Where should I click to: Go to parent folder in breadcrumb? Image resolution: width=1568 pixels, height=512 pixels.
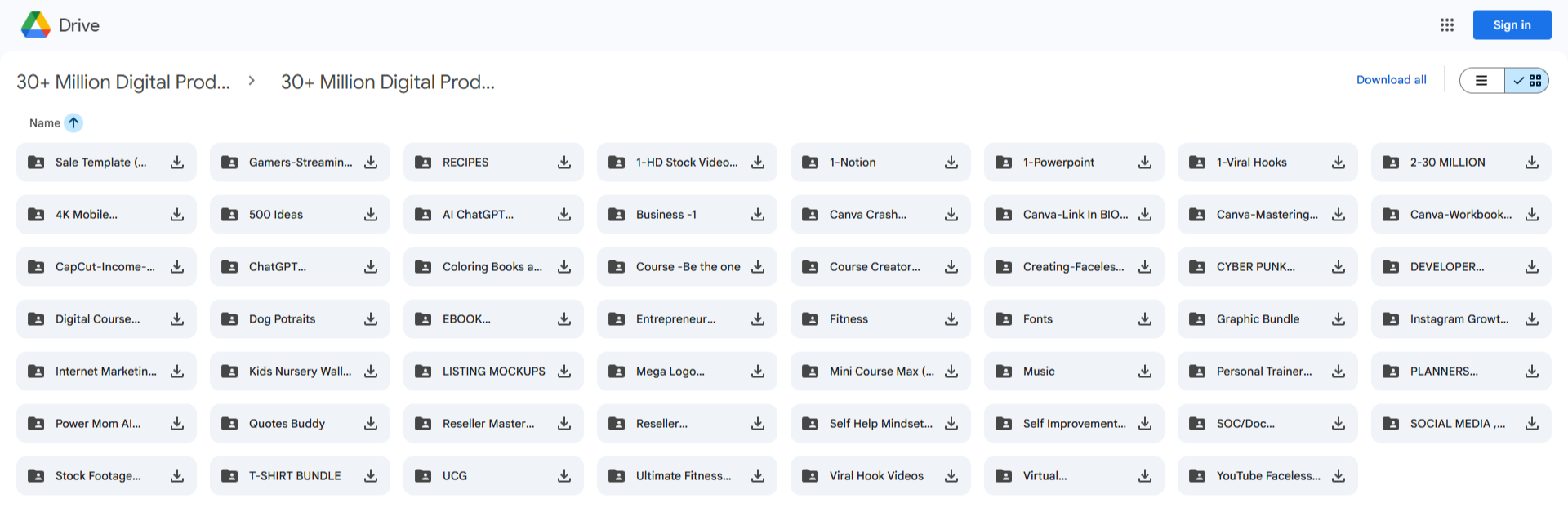pyautogui.click(x=123, y=82)
